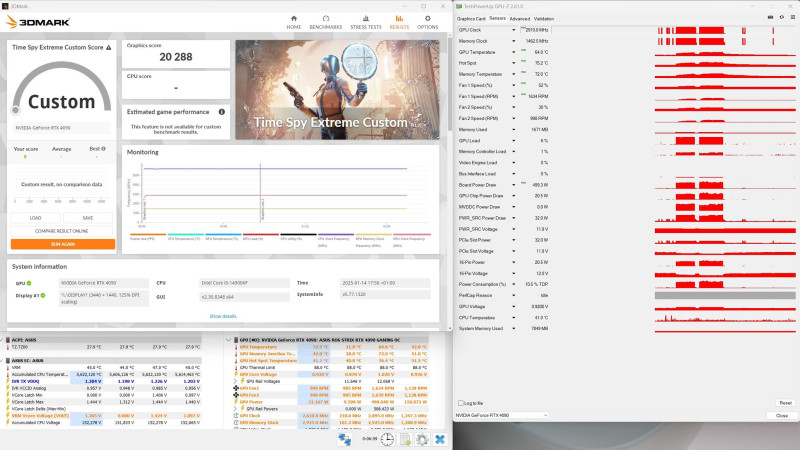Collapse the ASUS EC: ASUS group in HWiNFO
This screenshot has width=800, height=450.
point(2,360)
